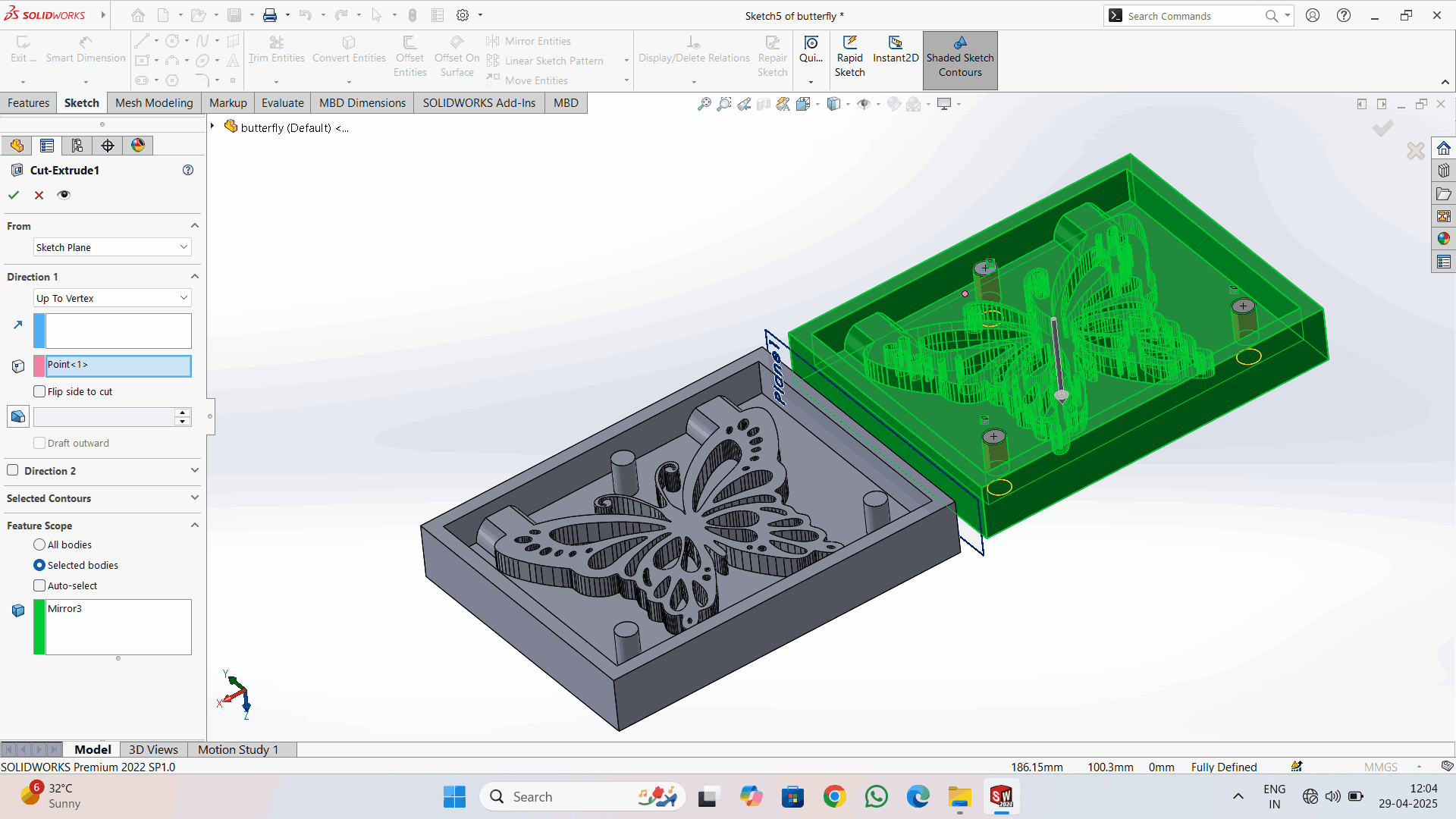Expand the butterfly flyout tree arrow
Screen dimensions: 1456x819
213,127
